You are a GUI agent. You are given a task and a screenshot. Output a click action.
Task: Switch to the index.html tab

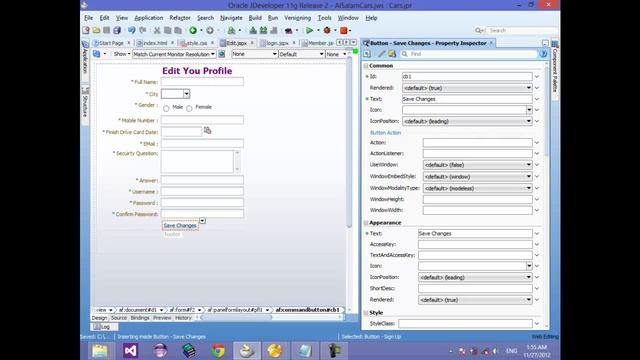[x=155, y=43]
